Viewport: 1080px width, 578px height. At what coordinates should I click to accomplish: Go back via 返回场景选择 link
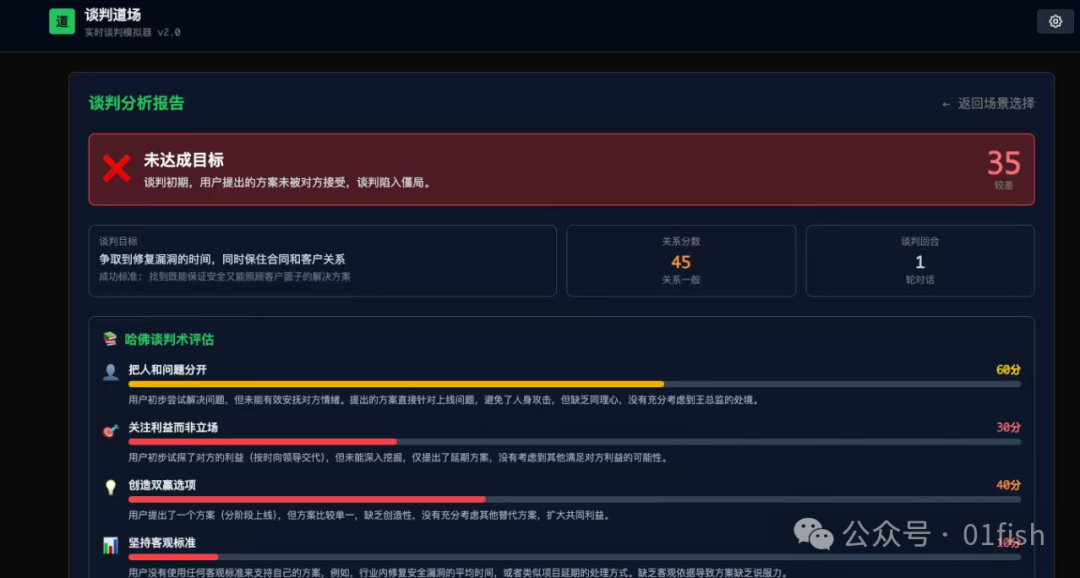coord(988,103)
